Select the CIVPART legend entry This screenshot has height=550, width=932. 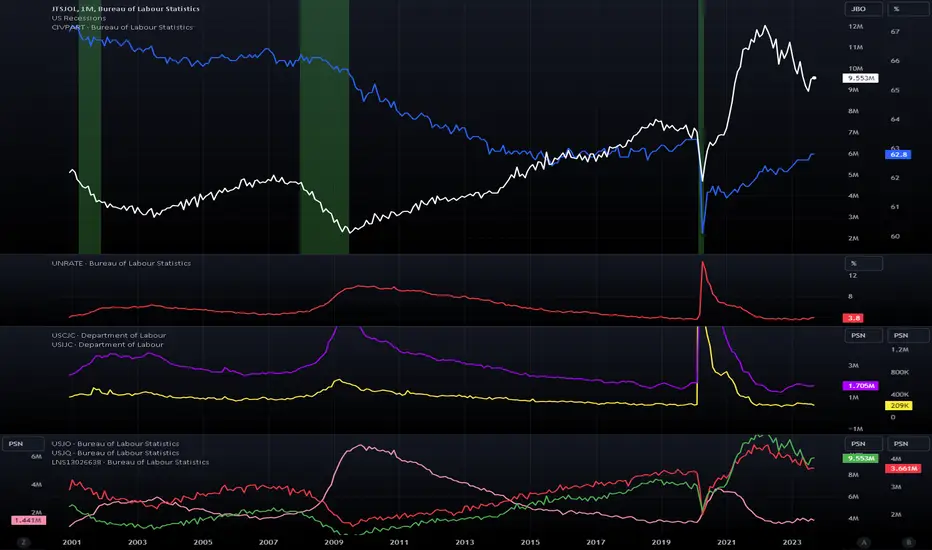[122, 27]
